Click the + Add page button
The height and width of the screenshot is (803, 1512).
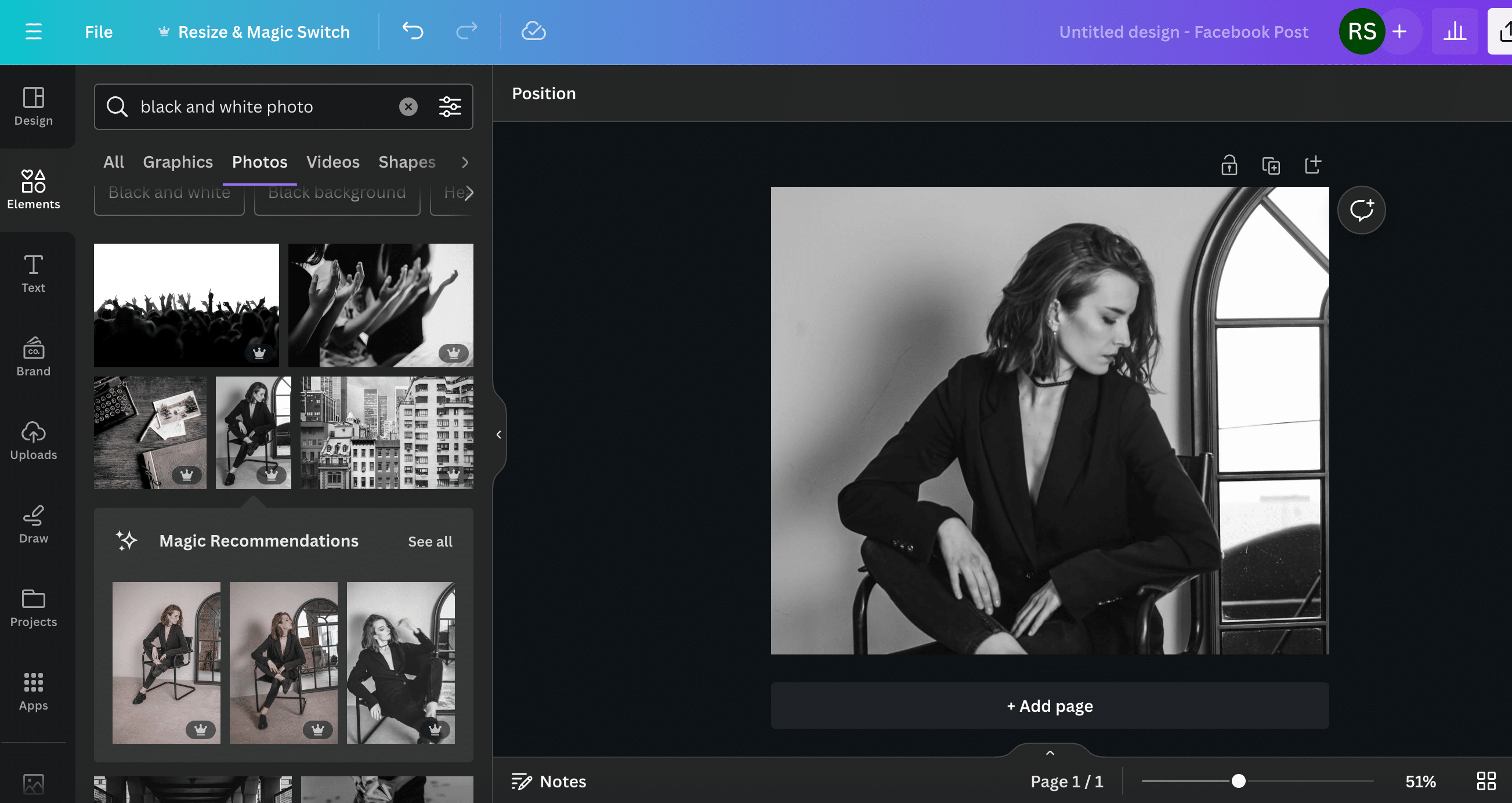click(1050, 706)
